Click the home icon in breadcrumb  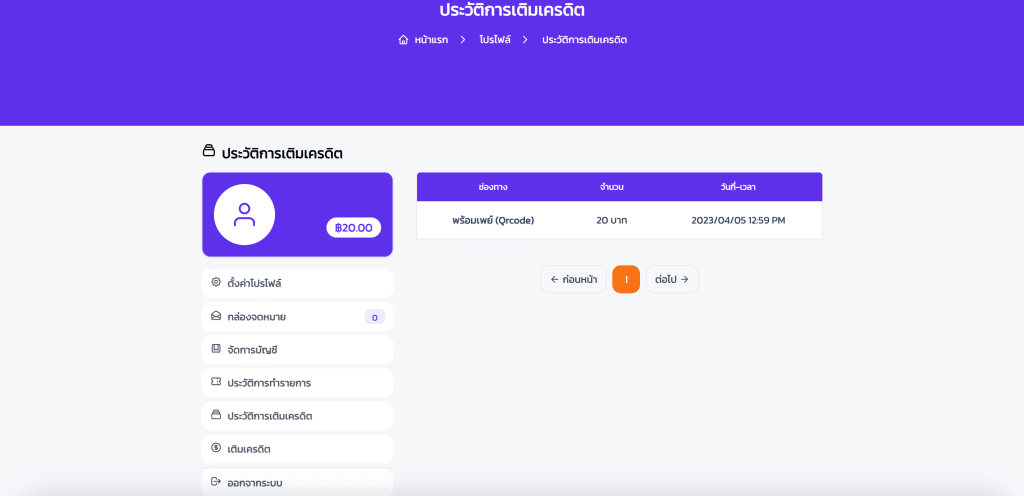[403, 40]
